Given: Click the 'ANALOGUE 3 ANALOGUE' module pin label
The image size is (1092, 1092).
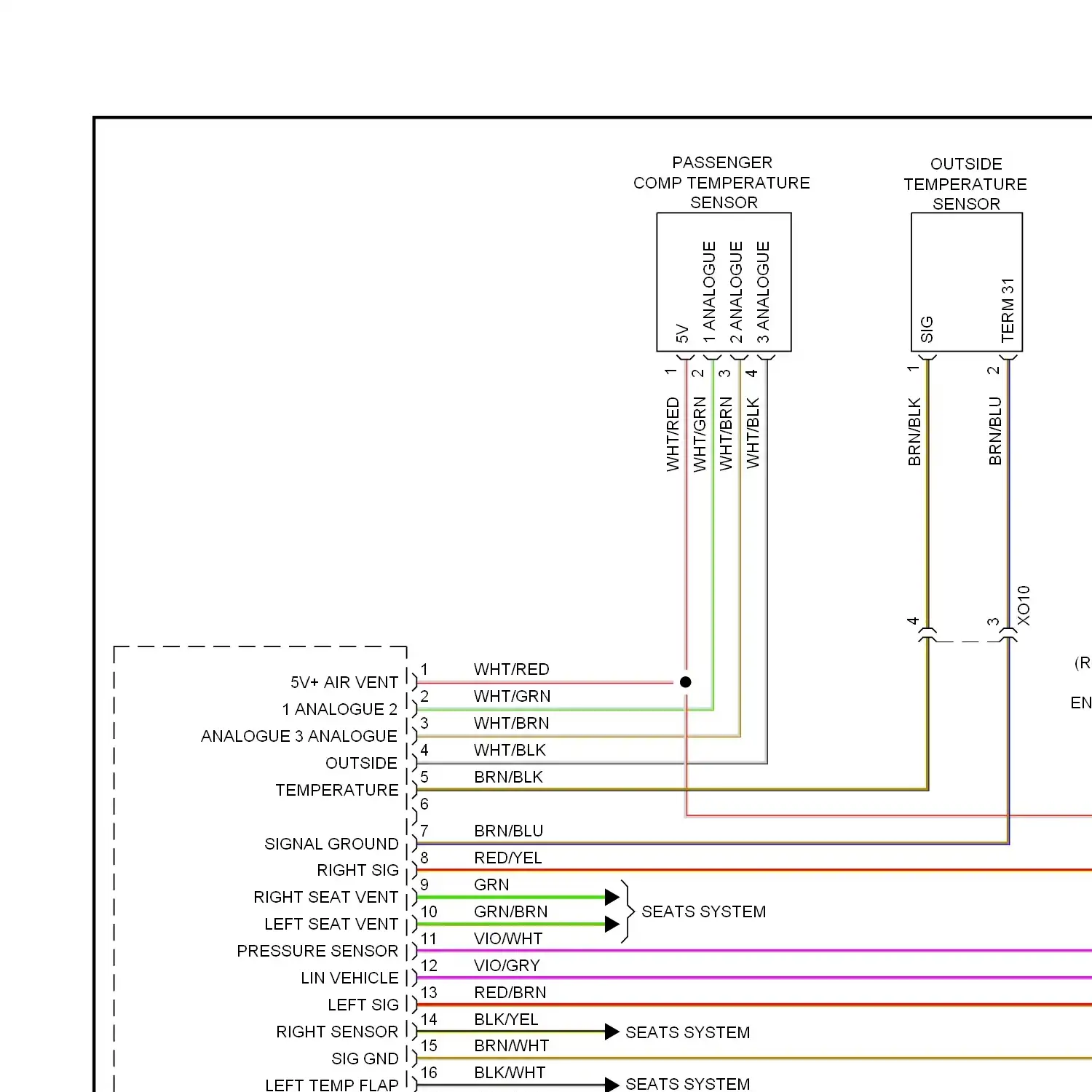Looking at the screenshot, I should (x=299, y=736).
